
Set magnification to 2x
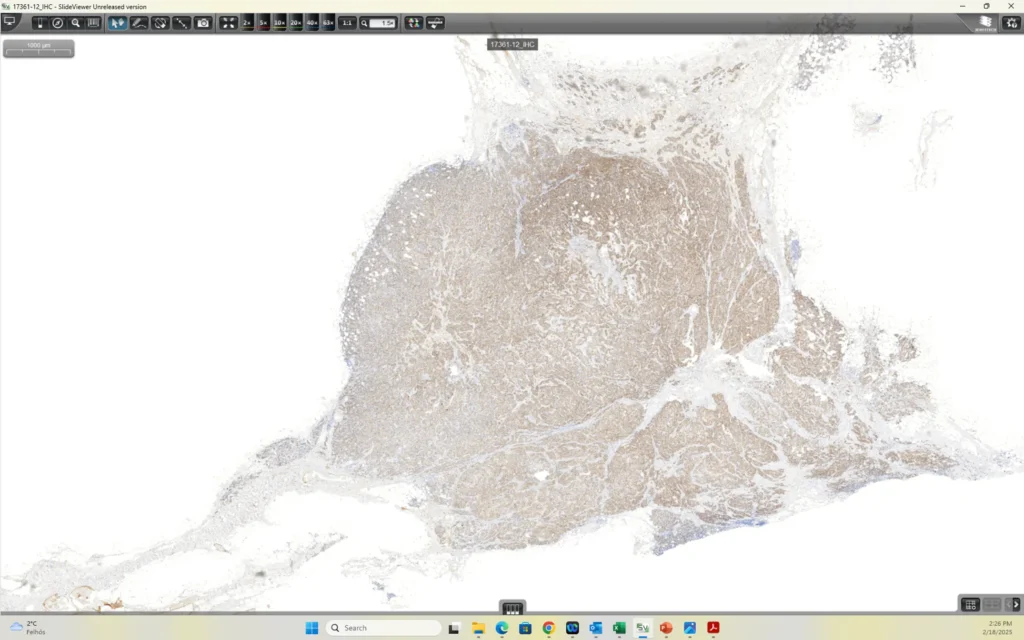point(247,23)
